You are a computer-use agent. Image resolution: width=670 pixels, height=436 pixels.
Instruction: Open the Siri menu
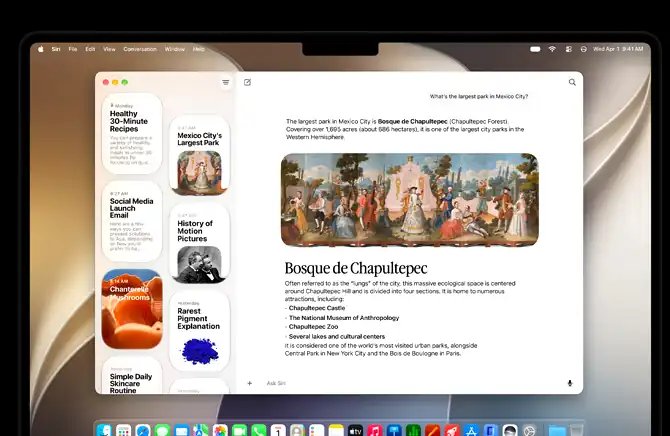pos(56,49)
